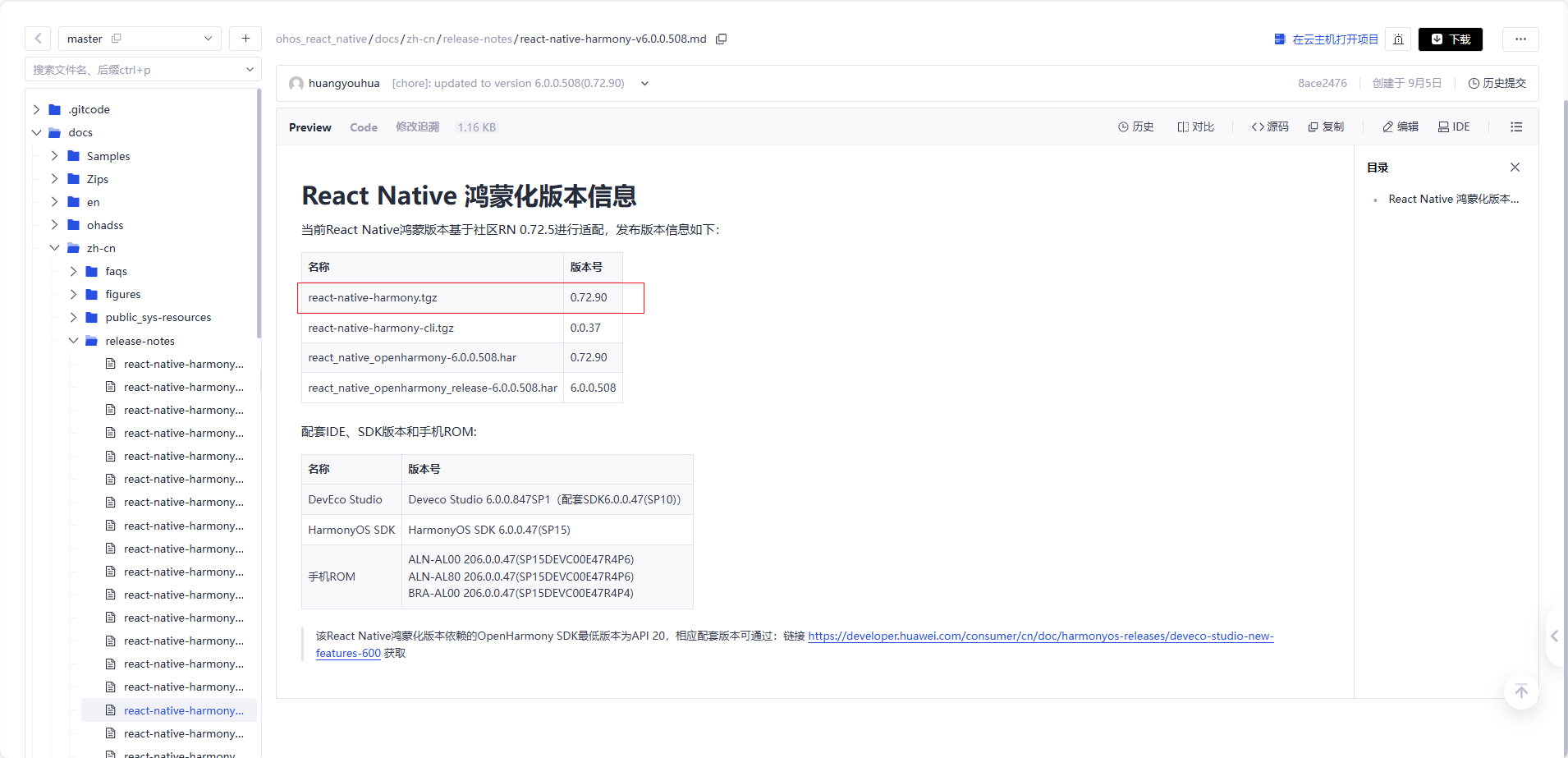1568x758 pixels.
Task: Copy branch name icon beside master
Action: (117, 39)
